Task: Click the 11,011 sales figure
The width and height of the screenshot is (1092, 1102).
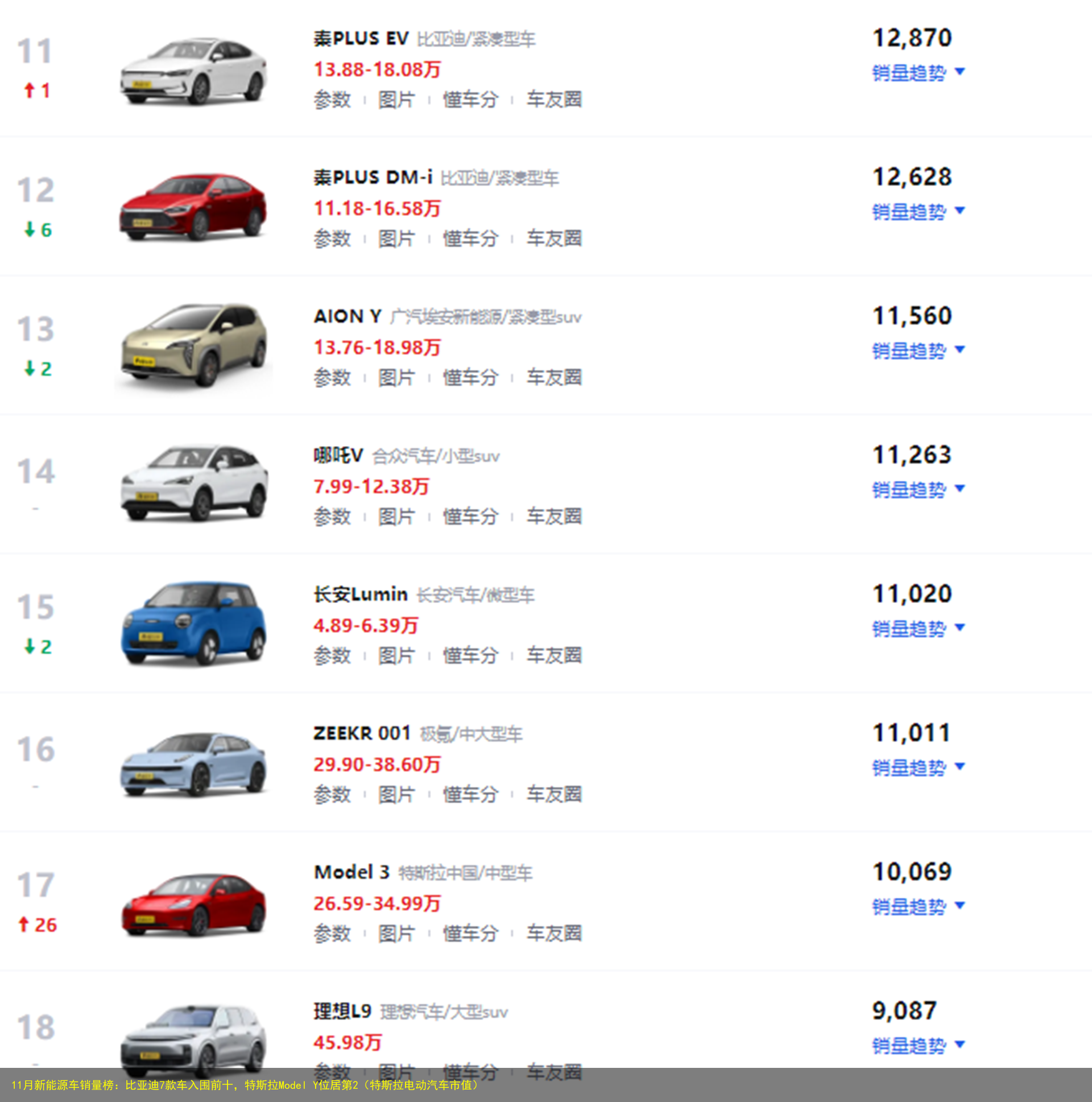Action: click(x=912, y=733)
